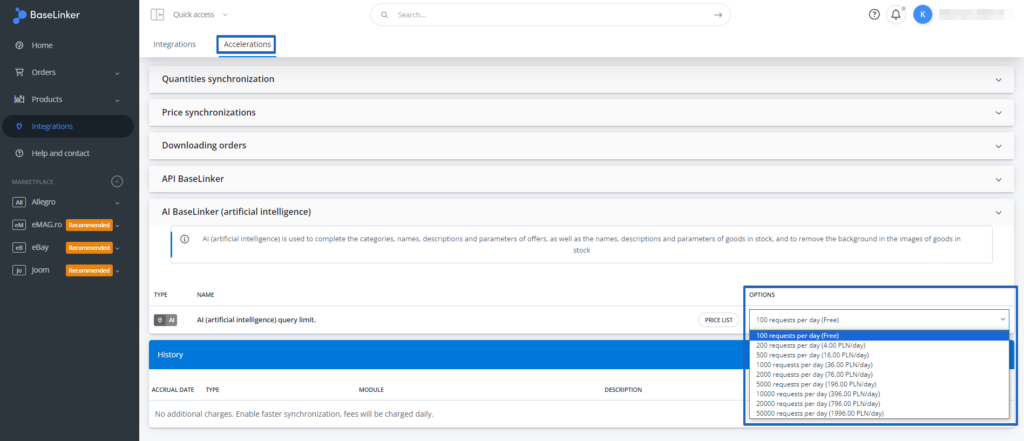Click the AI type badge icon
Viewport: 1024px width, 441px height.
point(165,320)
